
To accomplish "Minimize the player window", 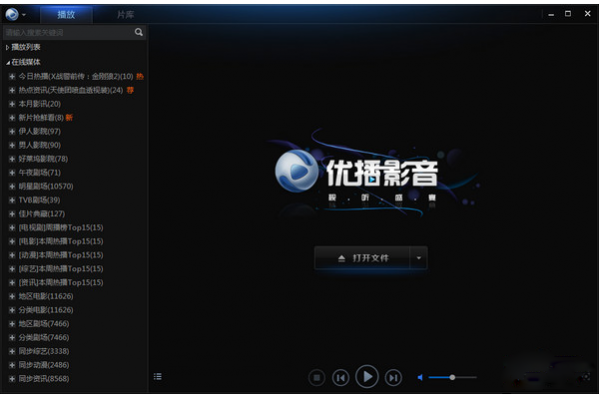I will (551, 15).
